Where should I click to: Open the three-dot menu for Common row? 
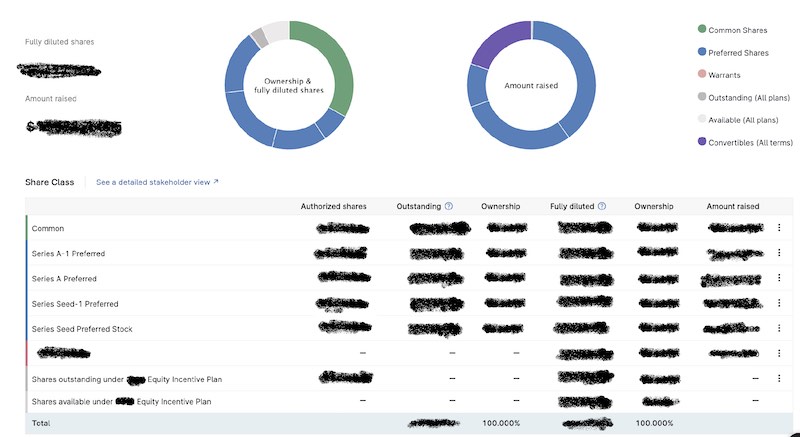click(778, 228)
